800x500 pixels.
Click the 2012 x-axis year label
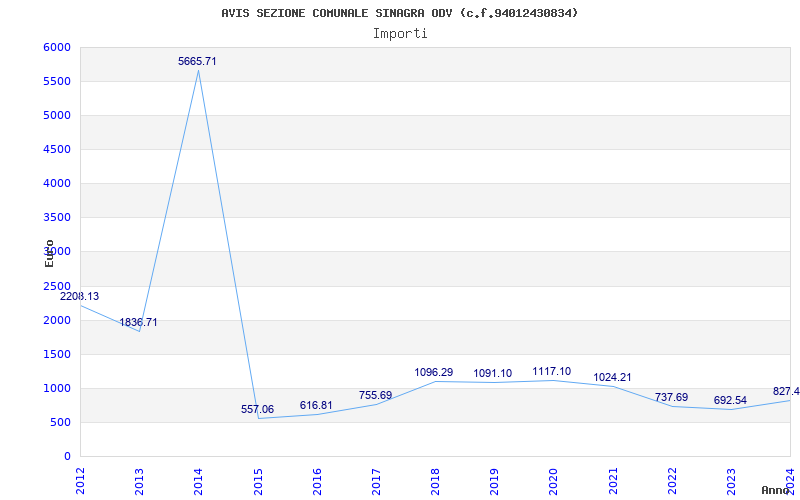pos(80,481)
